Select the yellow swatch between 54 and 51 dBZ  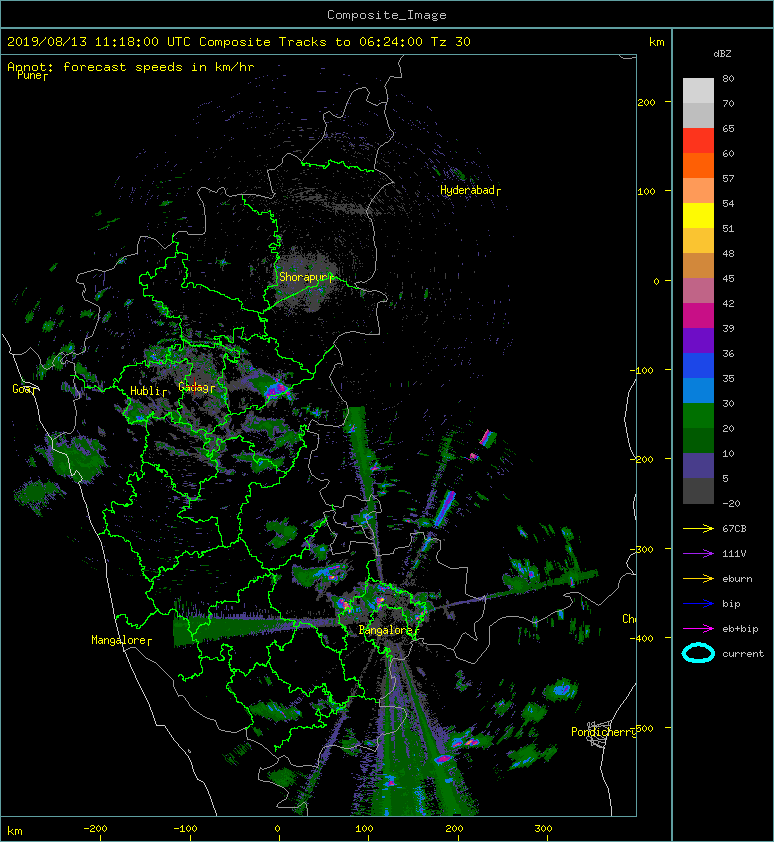coord(698,216)
